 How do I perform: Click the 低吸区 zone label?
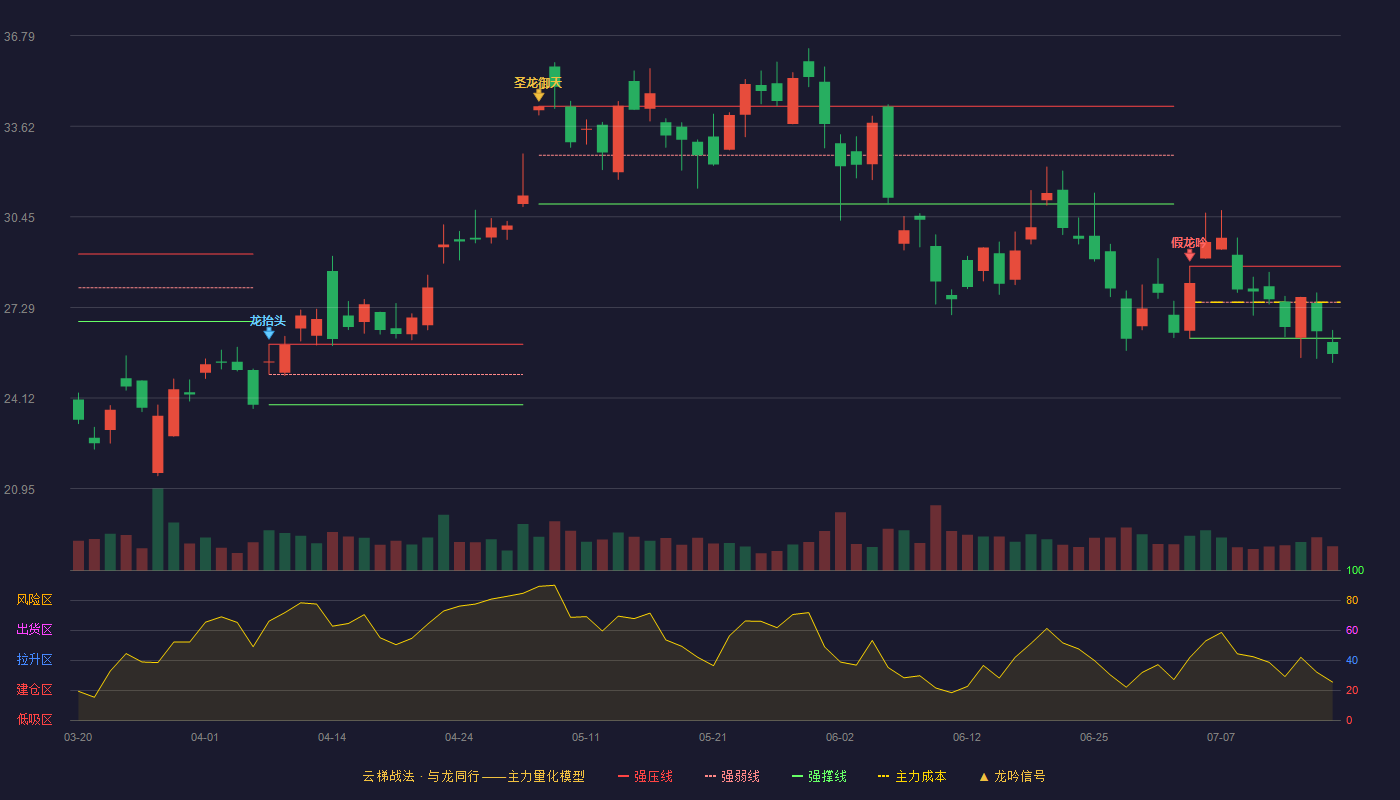(x=34, y=719)
